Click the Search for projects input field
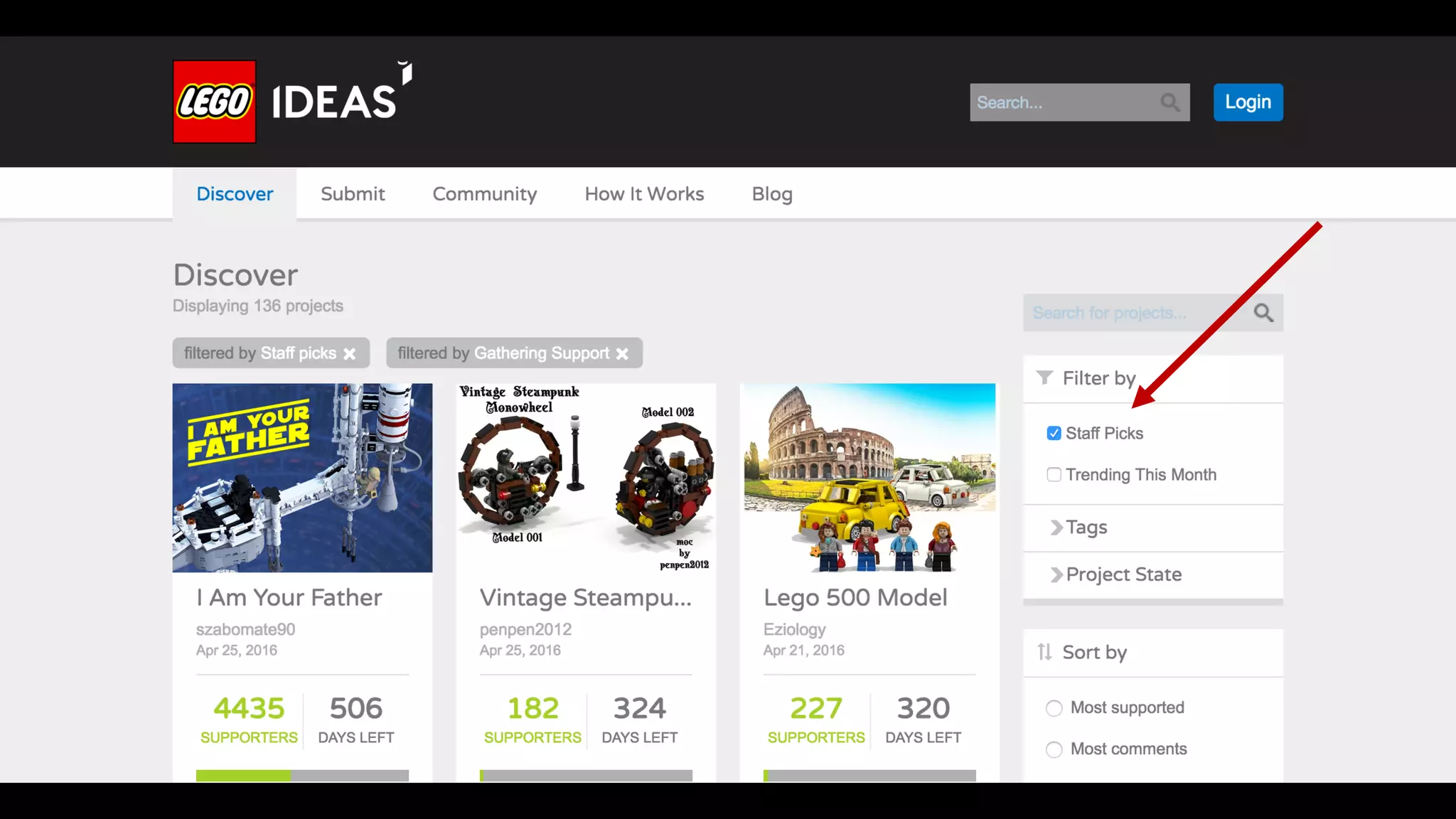Screen dimensions: 1456x819 click(x=1130, y=313)
